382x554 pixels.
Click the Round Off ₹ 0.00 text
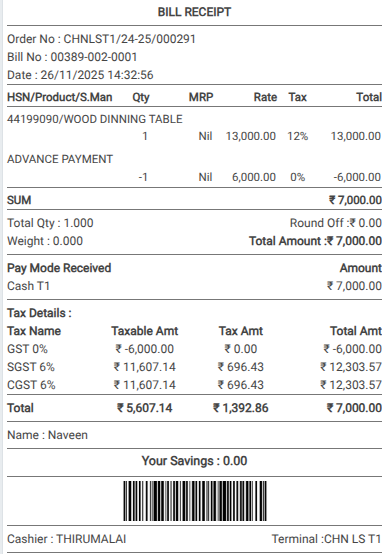pyautogui.click(x=336, y=223)
